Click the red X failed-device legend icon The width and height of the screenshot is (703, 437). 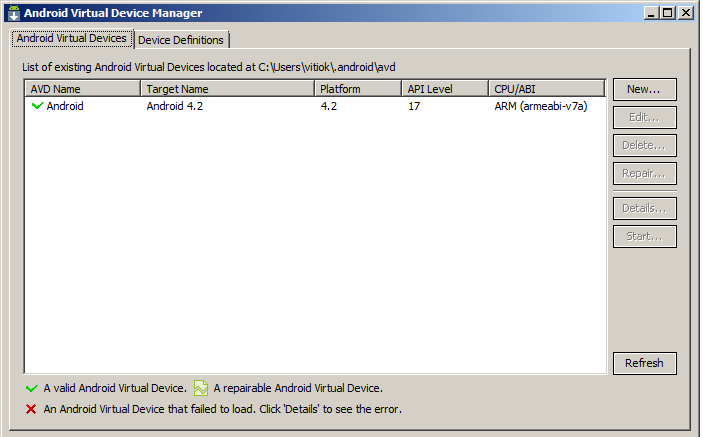pyautogui.click(x=31, y=409)
